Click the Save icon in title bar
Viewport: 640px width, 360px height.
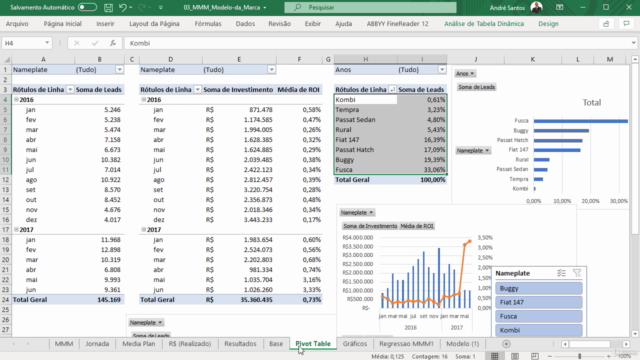pyautogui.click(x=108, y=7)
